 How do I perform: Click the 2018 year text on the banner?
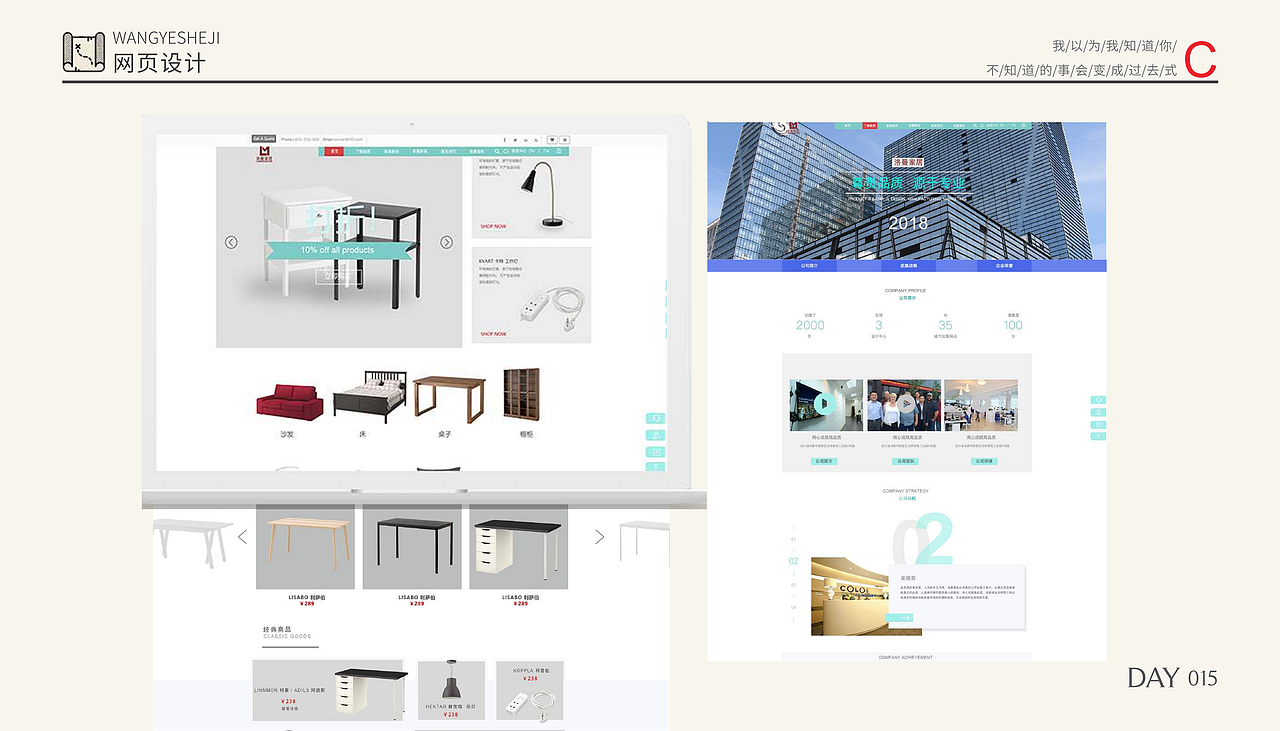point(908,222)
